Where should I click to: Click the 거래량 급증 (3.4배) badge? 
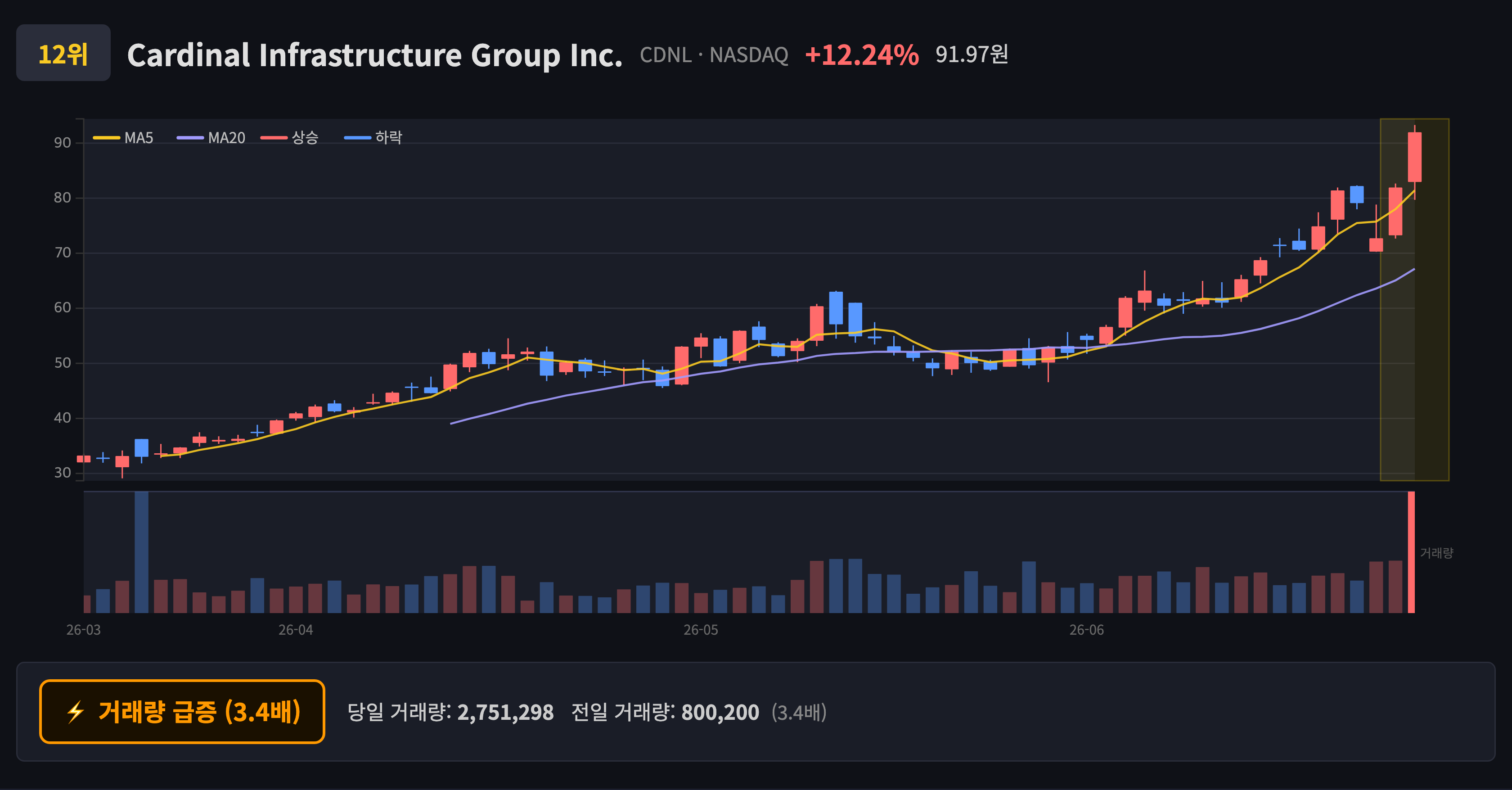pyautogui.click(x=182, y=711)
